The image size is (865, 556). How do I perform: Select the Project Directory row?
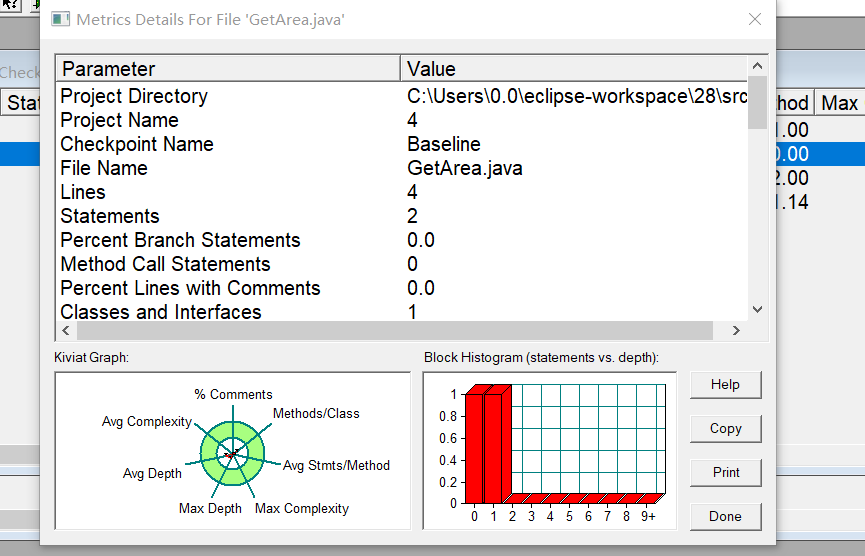(402, 96)
